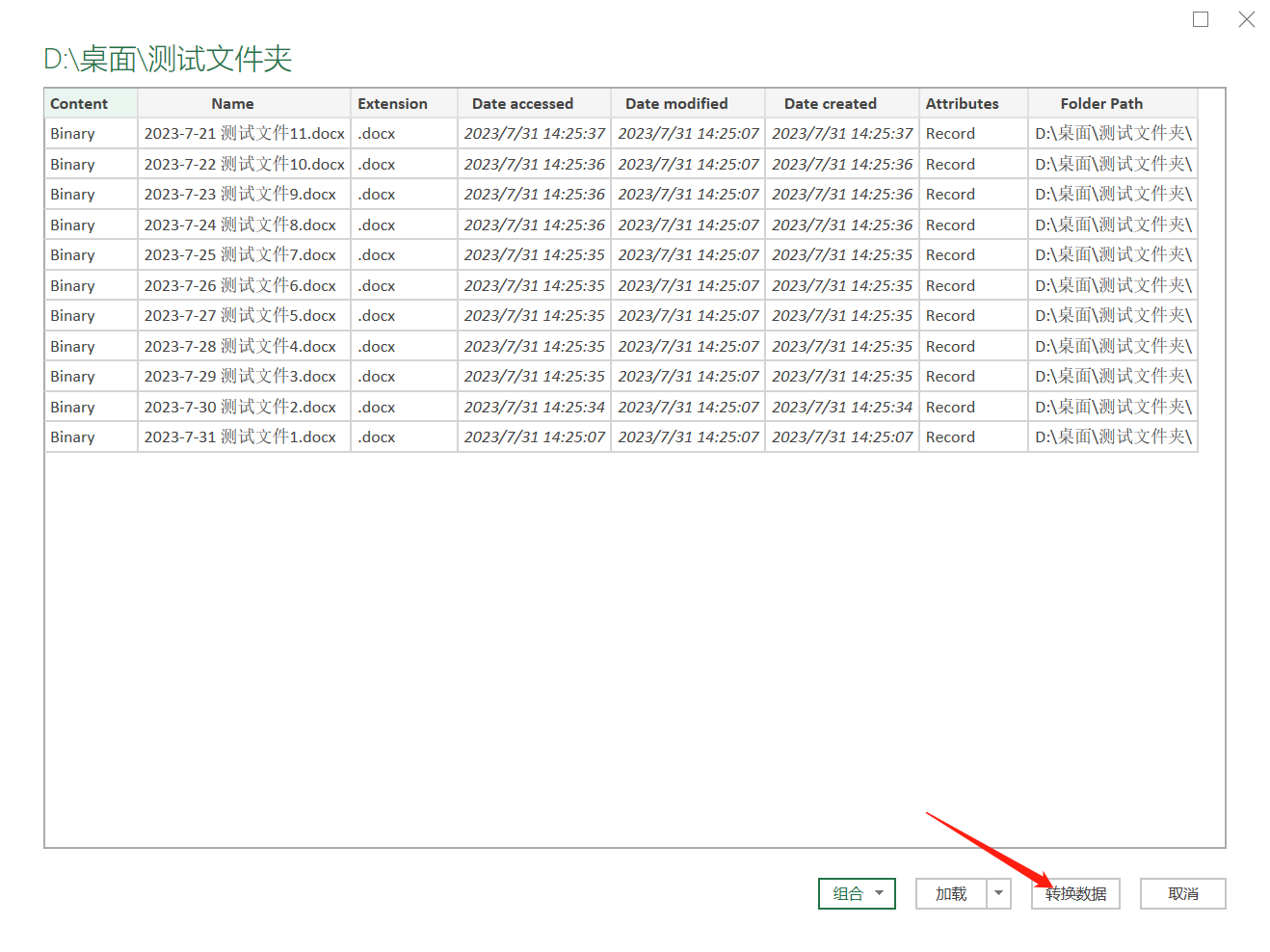1270x952 pixels.
Task: Click .docx extension cell in 测试文件6 row
Action: coord(404,285)
